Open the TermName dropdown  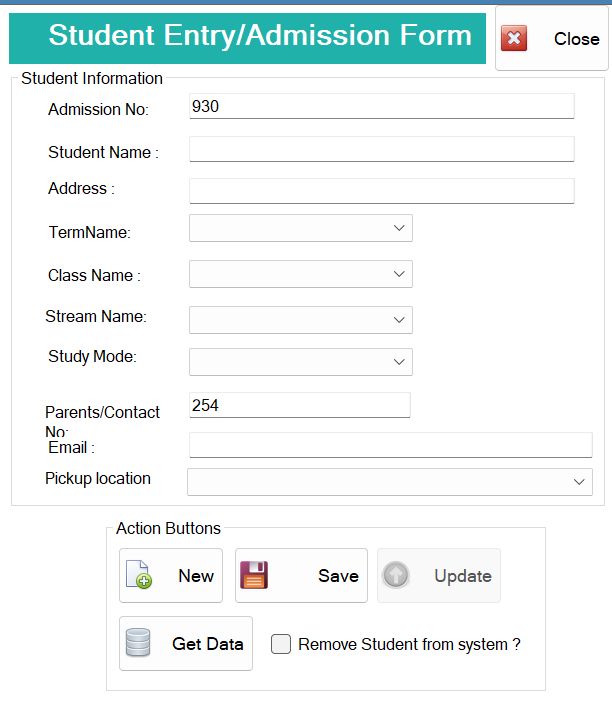399,228
